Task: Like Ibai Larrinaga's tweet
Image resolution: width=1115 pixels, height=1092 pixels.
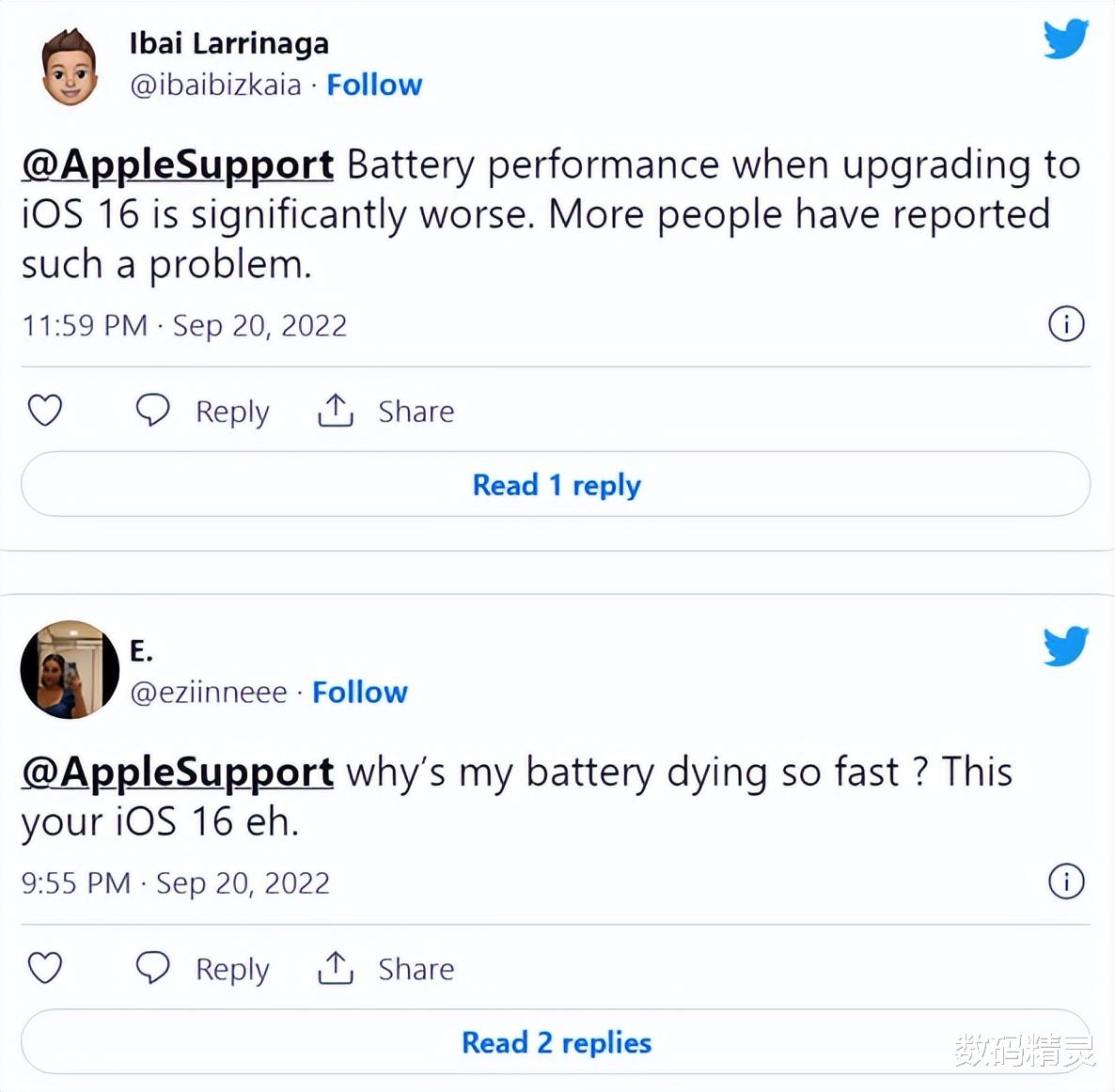Action: tap(44, 411)
